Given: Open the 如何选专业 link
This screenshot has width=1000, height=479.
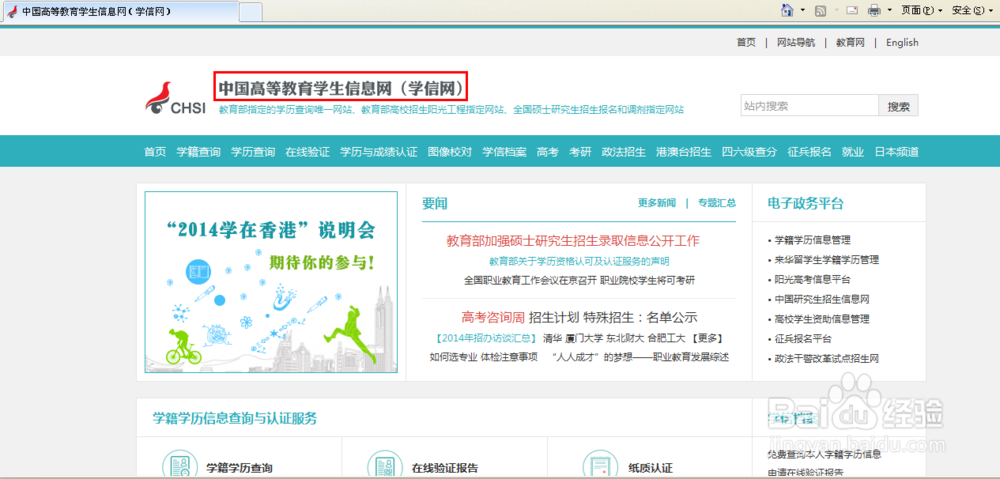Looking at the screenshot, I should click(453, 357).
